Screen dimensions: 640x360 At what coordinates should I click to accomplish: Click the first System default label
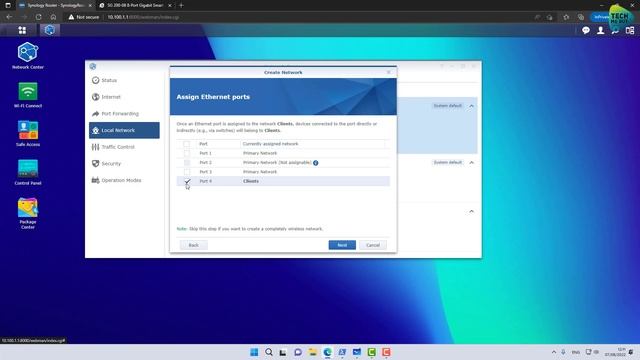click(x=447, y=106)
